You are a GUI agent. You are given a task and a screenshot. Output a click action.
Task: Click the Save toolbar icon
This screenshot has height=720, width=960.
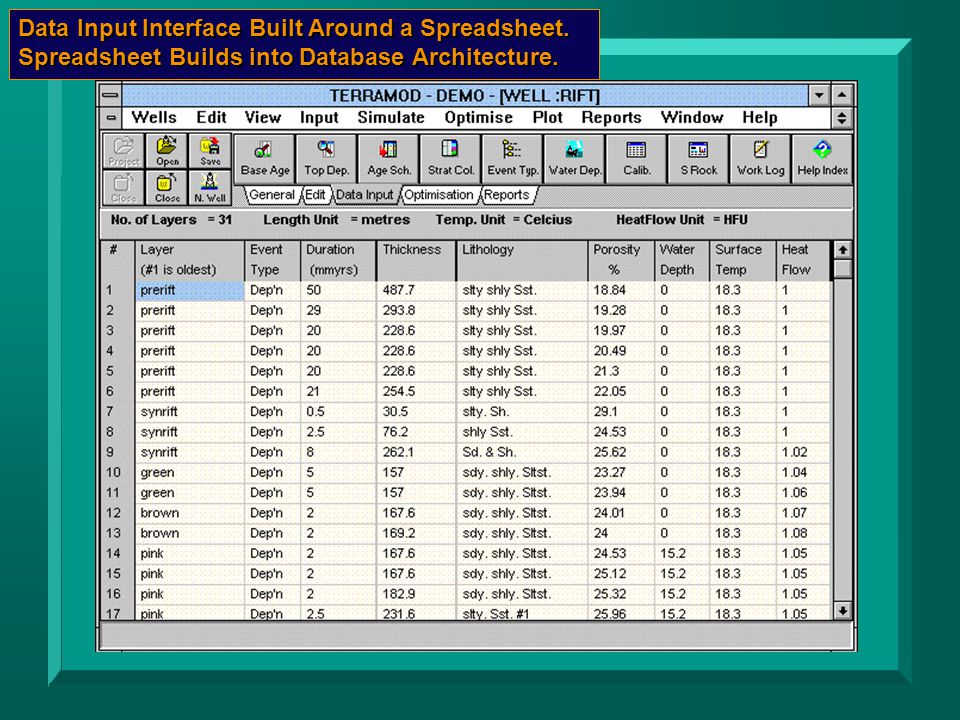click(x=210, y=151)
